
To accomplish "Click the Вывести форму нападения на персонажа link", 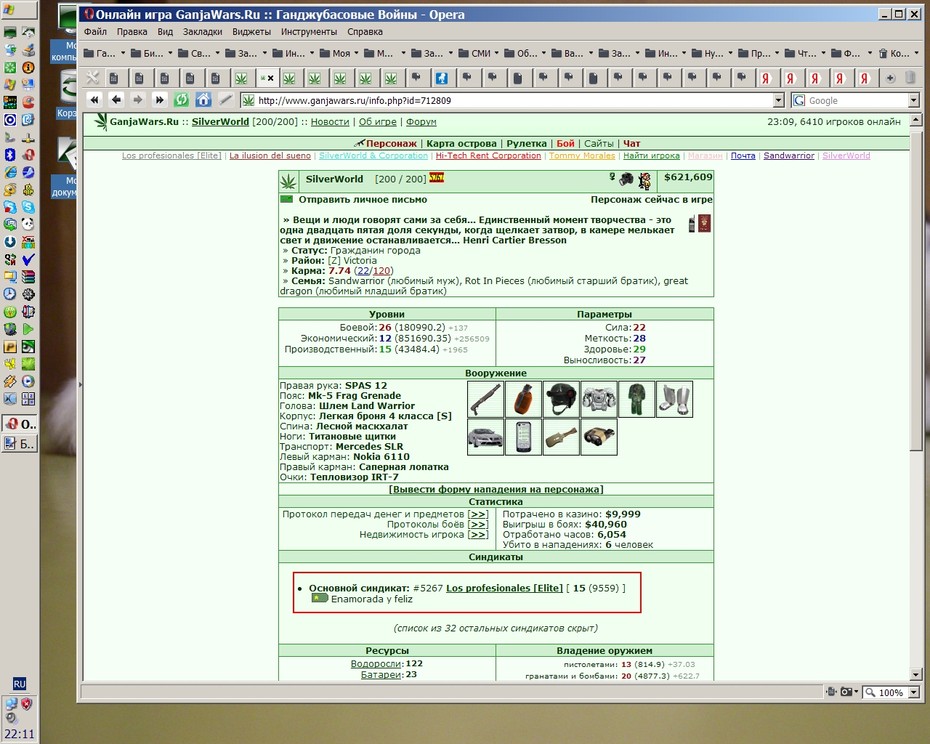I will (x=496, y=489).
